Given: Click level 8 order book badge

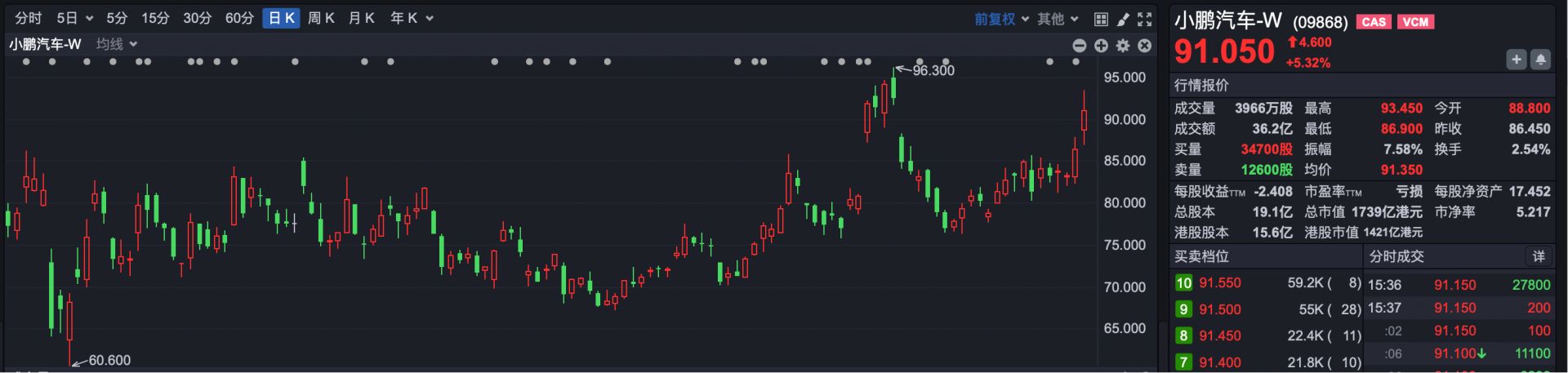Looking at the screenshot, I should pos(1183,335).
